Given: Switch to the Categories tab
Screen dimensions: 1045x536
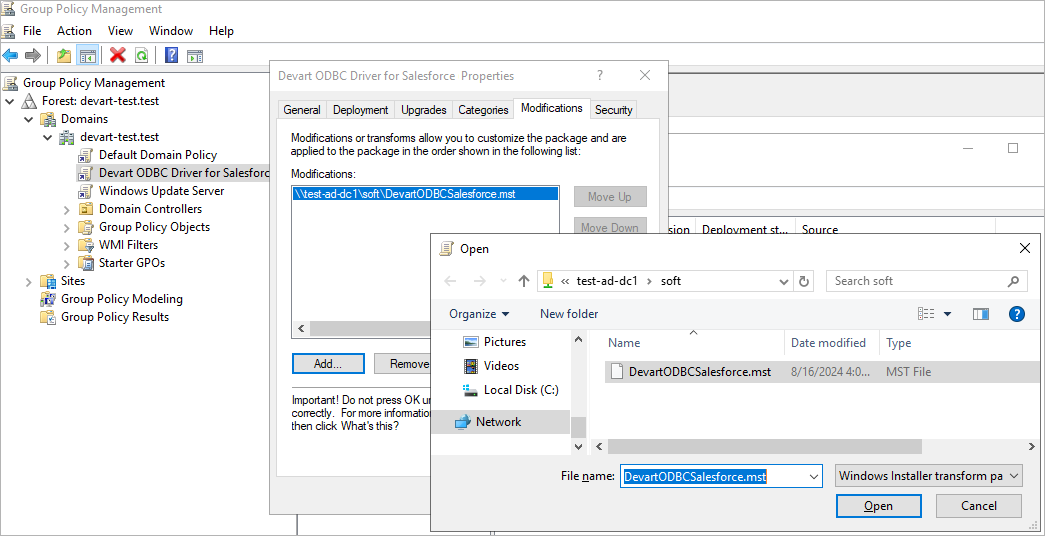Looking at the screenshot, I should (x=484, y=110).
